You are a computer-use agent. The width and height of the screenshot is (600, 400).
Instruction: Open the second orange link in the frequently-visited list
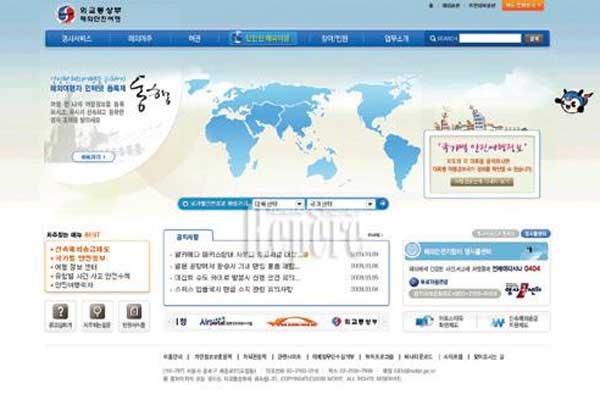(80, 258)
